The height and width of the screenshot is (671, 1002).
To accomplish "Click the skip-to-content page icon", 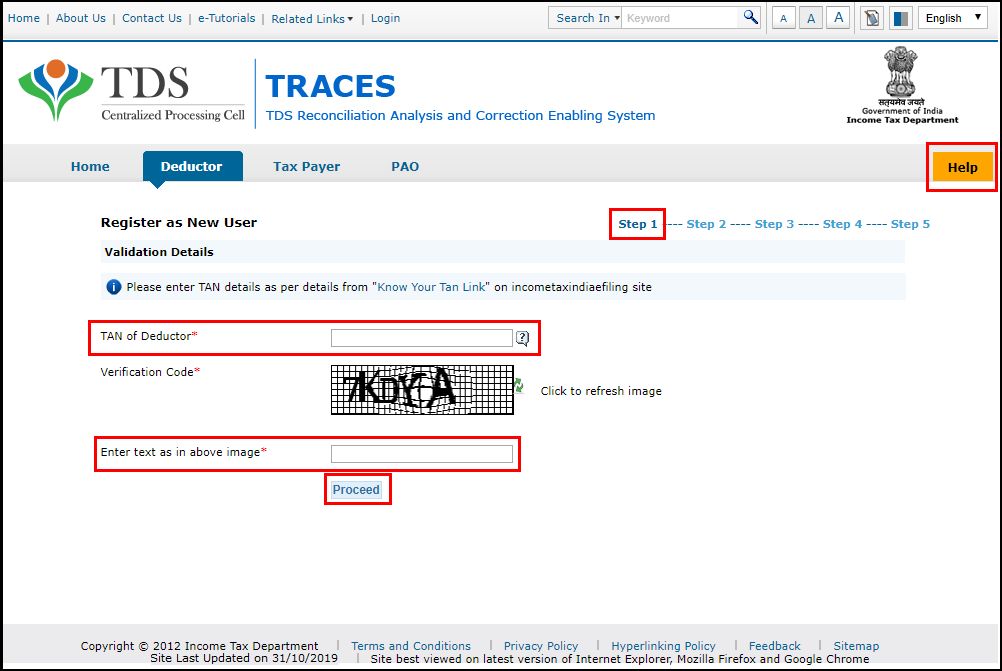I will pyautogui.click(x=870, y=17).
